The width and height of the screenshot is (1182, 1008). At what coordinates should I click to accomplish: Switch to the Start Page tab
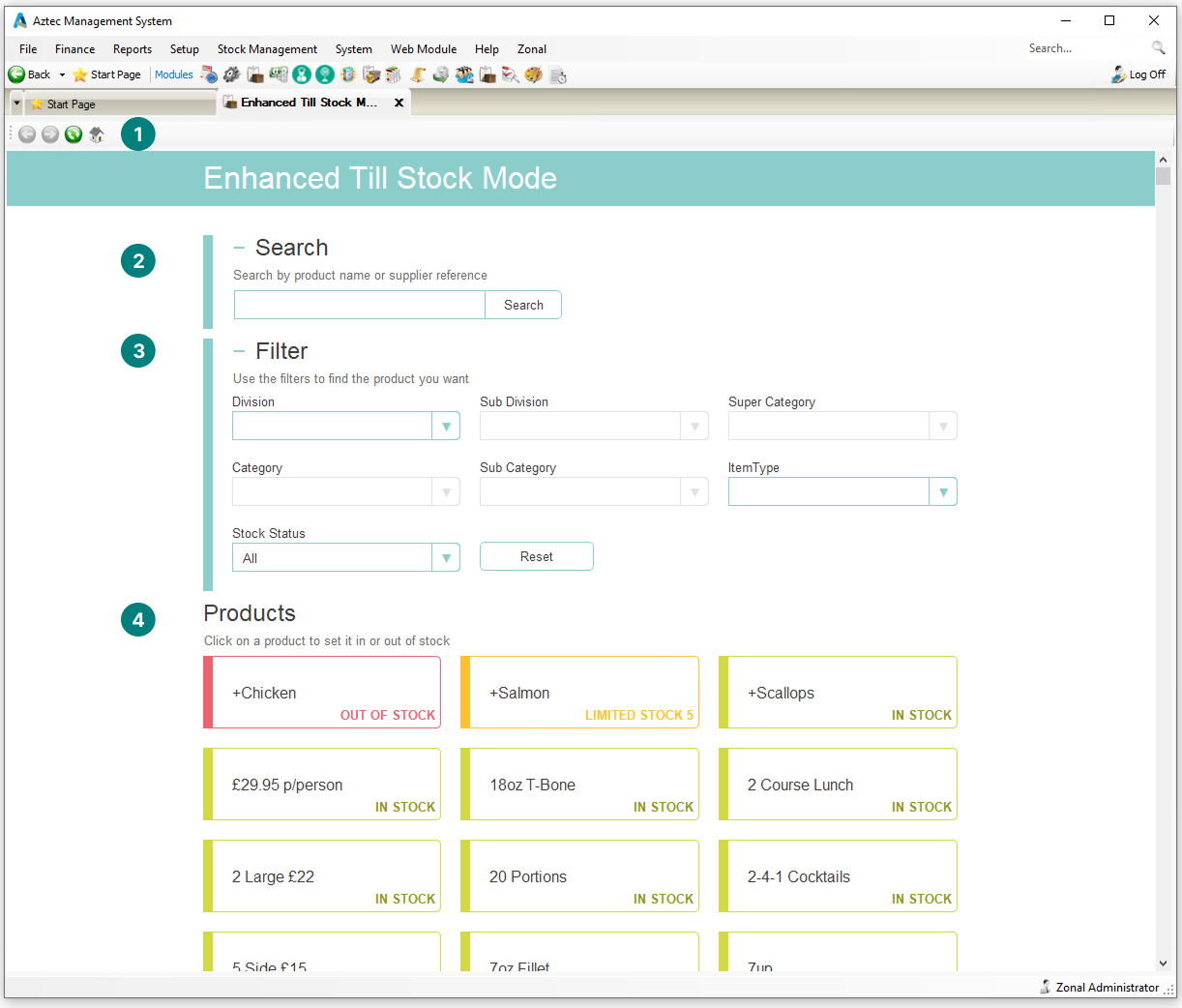tap(71, 104)
